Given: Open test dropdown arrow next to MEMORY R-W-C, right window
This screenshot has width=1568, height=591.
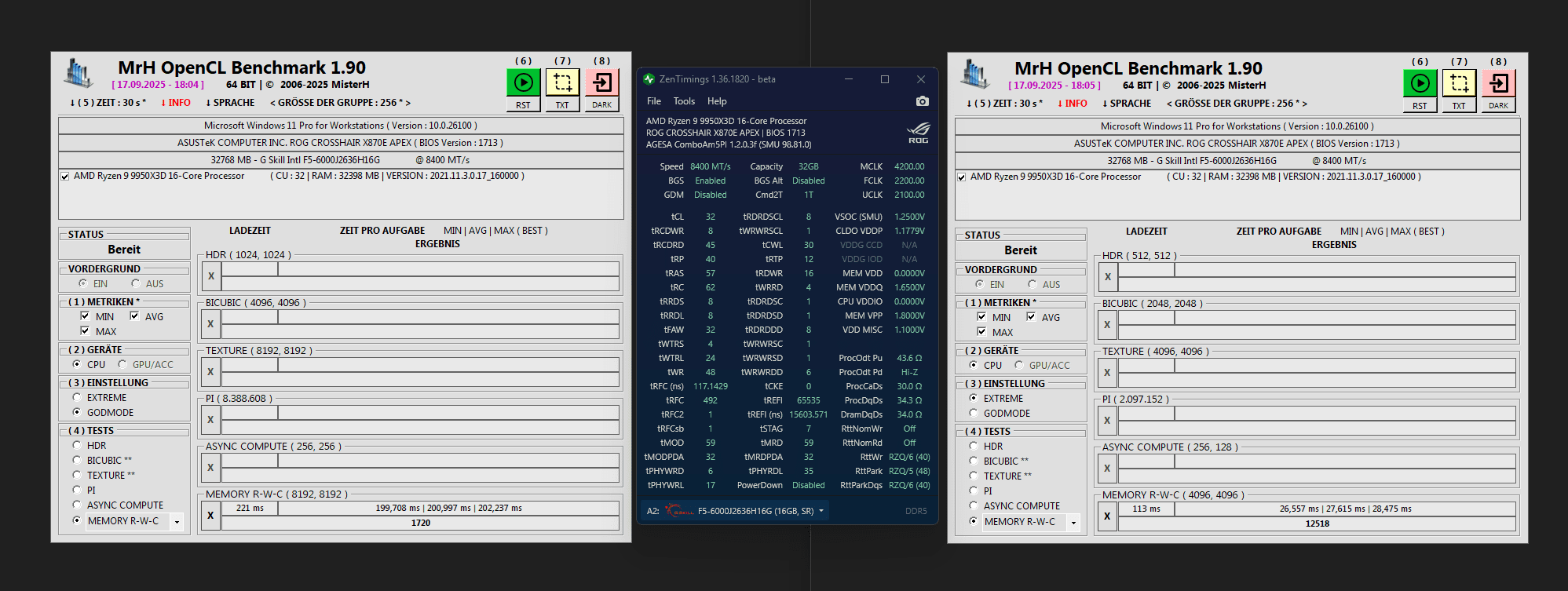Looking at the screenshot, I should coord(1073,523).
